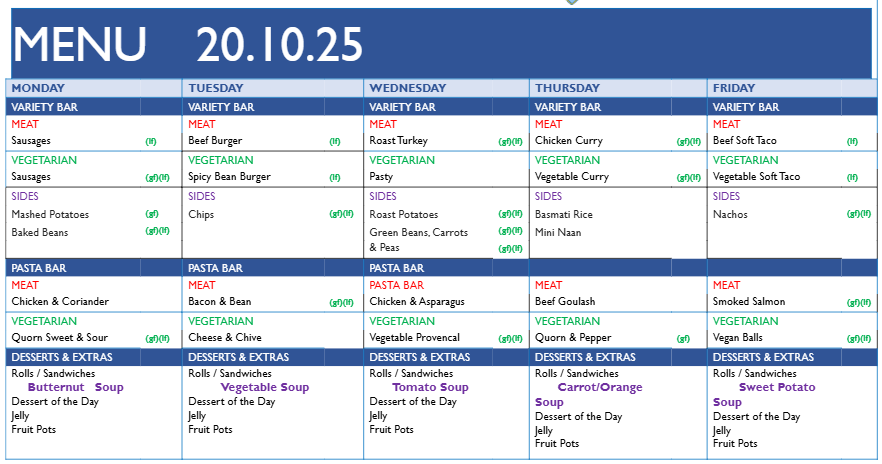
Task: Select Spicy Bean Burger on Tuesday
Action: 229,177
